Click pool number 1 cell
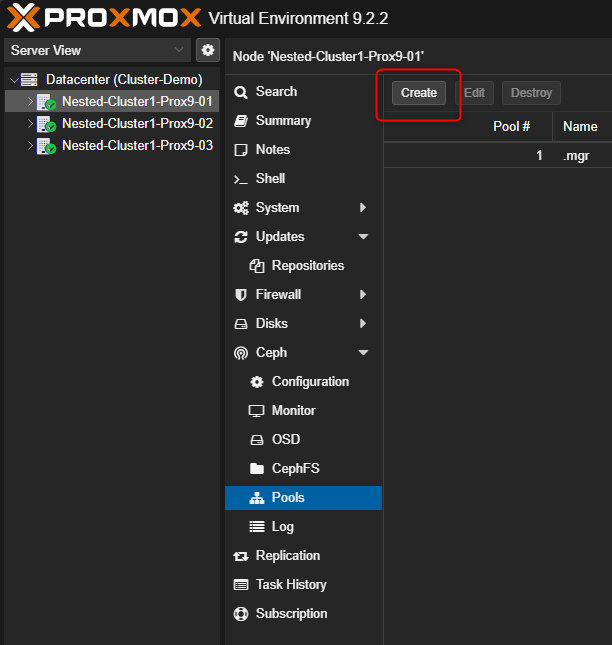This screenshot has width=612, height=645. (468, 155)
